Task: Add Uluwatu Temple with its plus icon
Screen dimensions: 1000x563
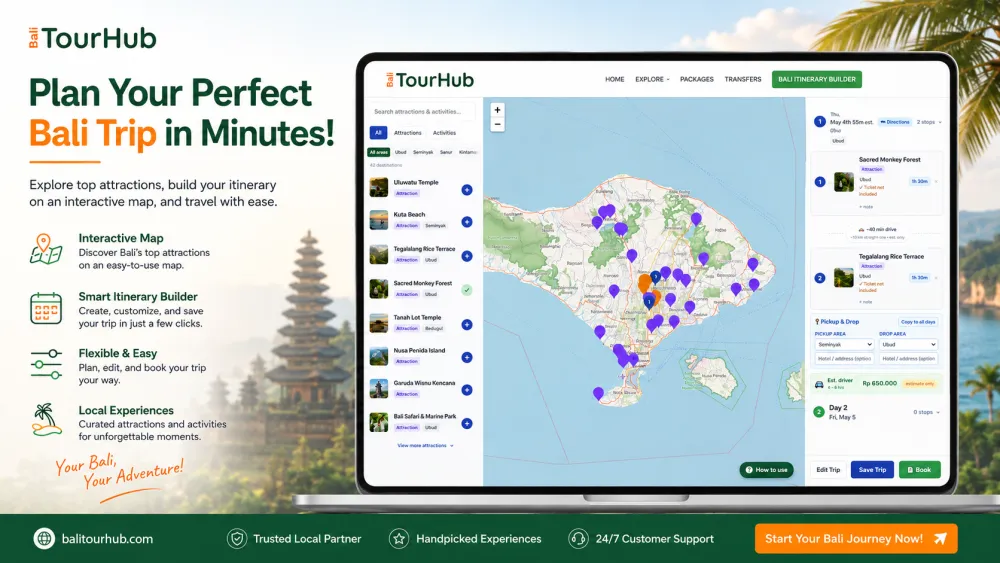Action: click(467, 190)
